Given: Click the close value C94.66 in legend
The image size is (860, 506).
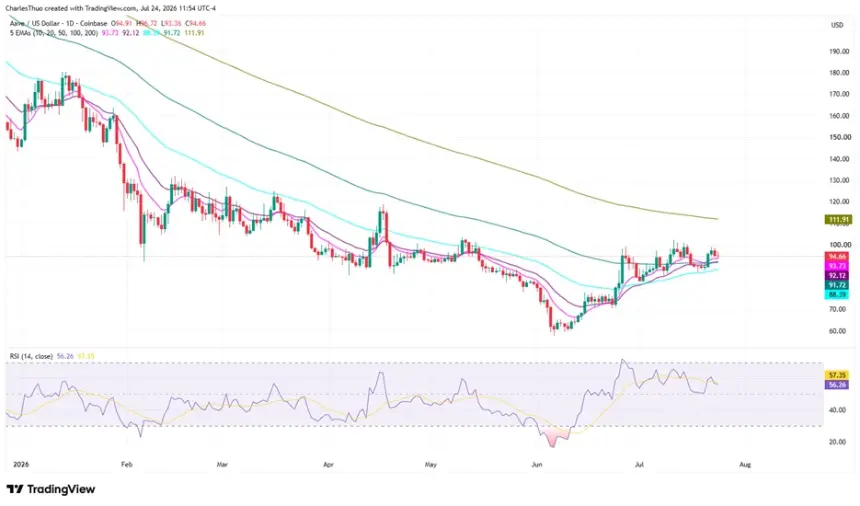Looking at the screenshot, I should click(195, 24).
